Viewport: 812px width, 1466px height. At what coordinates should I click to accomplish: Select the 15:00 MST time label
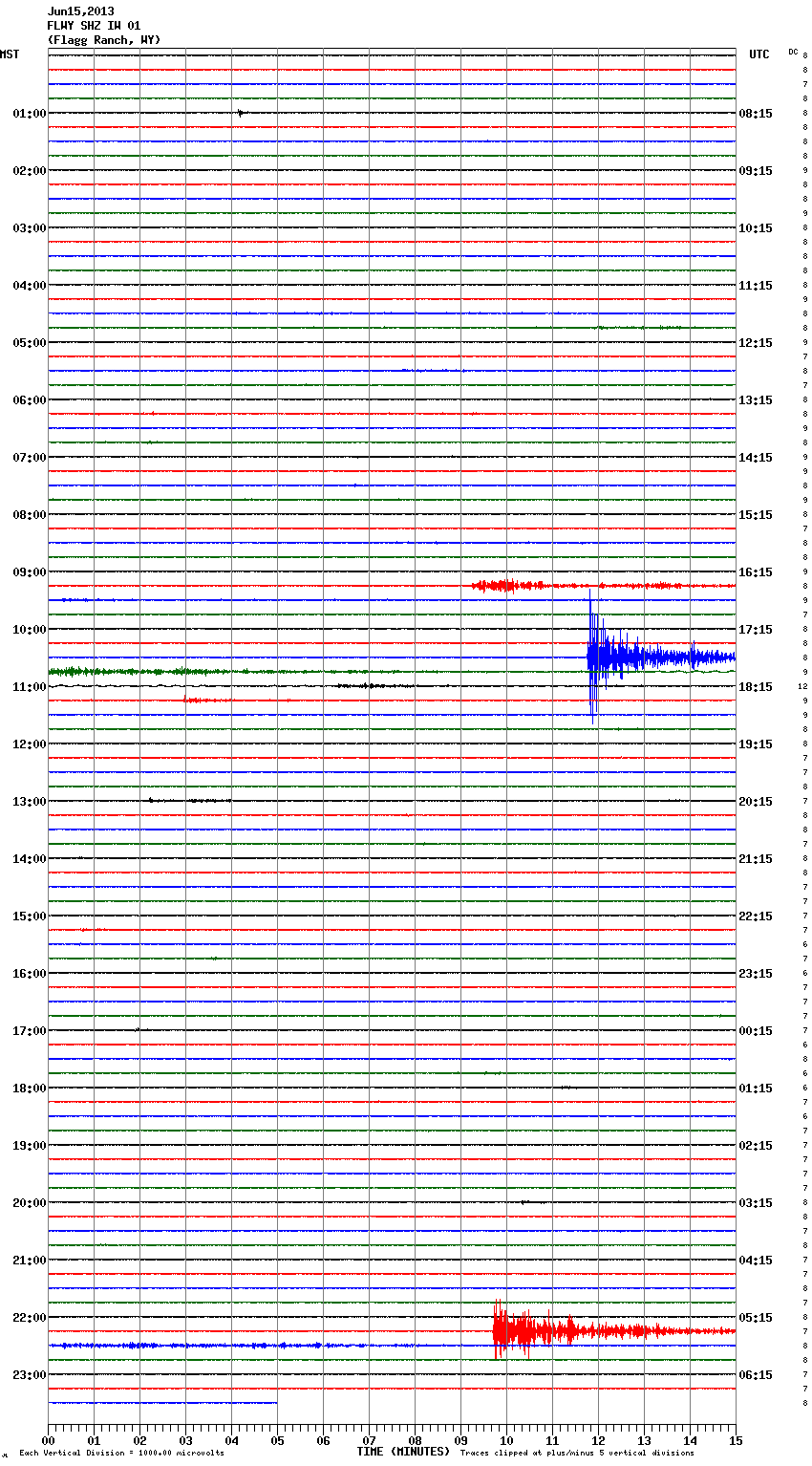29,916
